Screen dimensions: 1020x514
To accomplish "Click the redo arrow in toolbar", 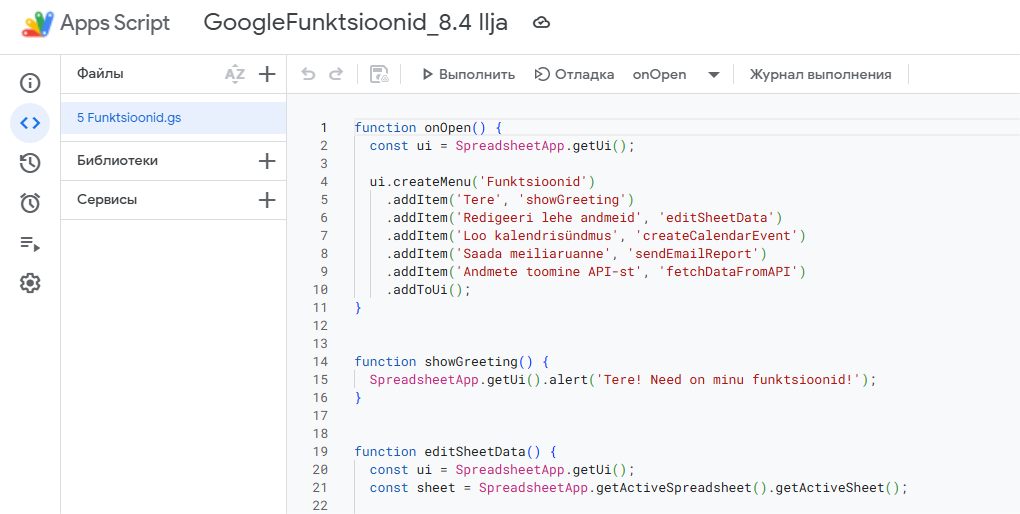I will click(336, 74).
